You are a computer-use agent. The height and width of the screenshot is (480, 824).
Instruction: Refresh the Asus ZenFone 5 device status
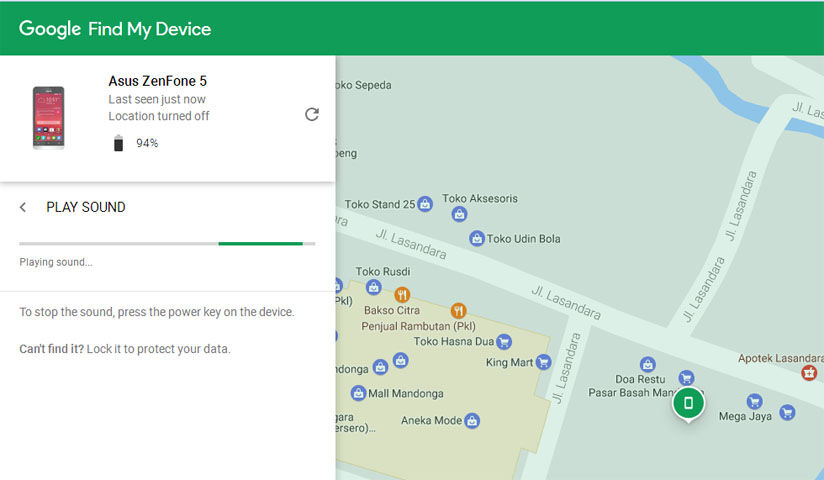point(312,114)
